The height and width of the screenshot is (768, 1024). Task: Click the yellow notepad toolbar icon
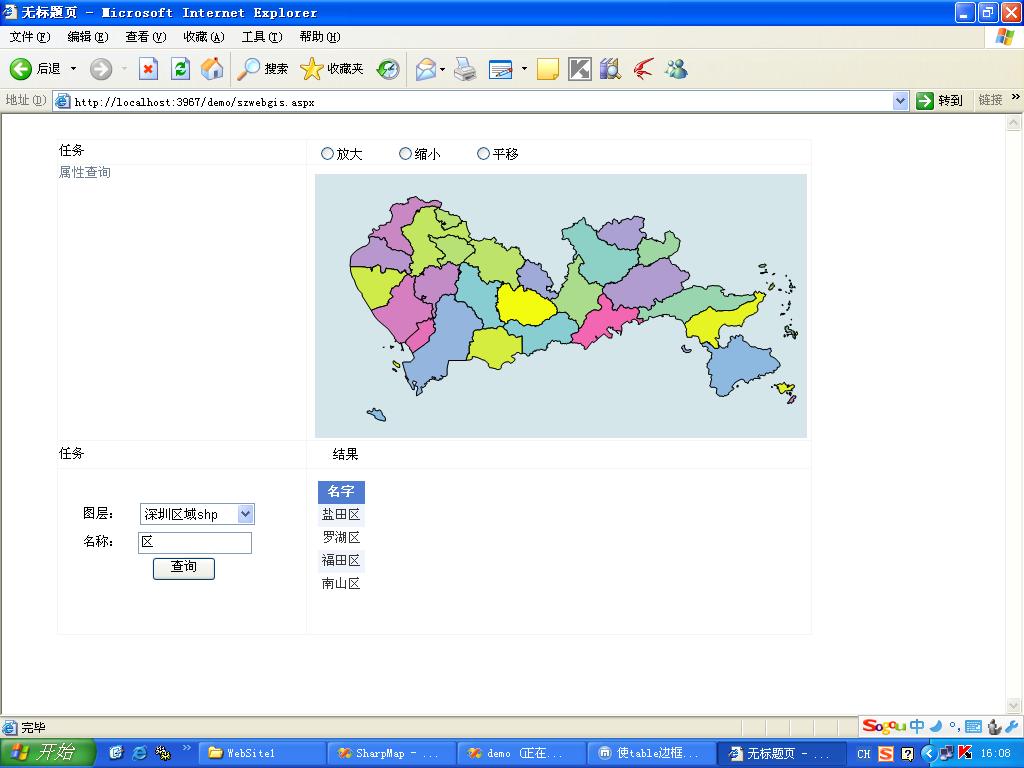click(547, 68)
